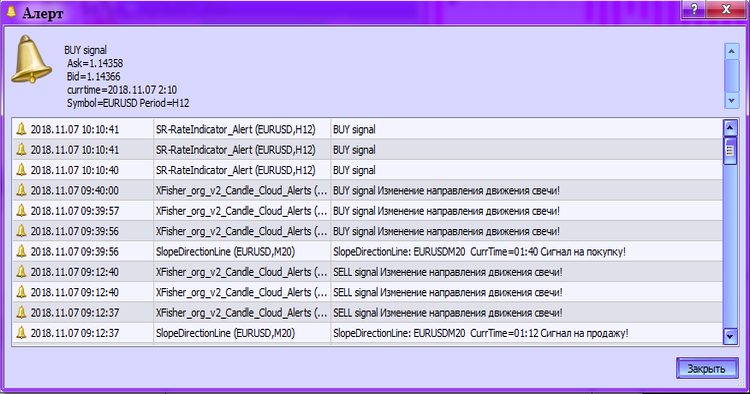Select the 'Сигнал на покупку!' message
The image size is (750, 394).
479,252
